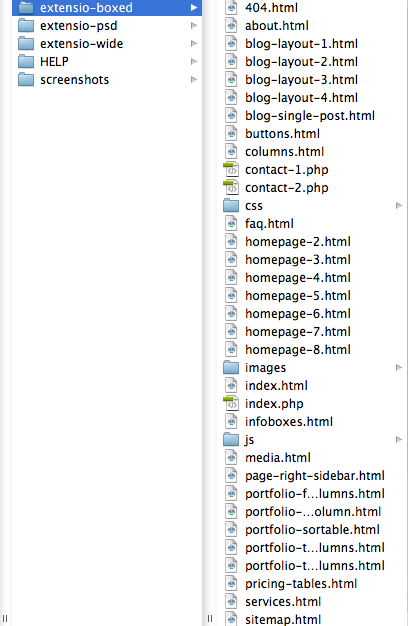Select portfolio-sortable.html file
The width and height of the screenshot is (408, 626).
[312, 530]
